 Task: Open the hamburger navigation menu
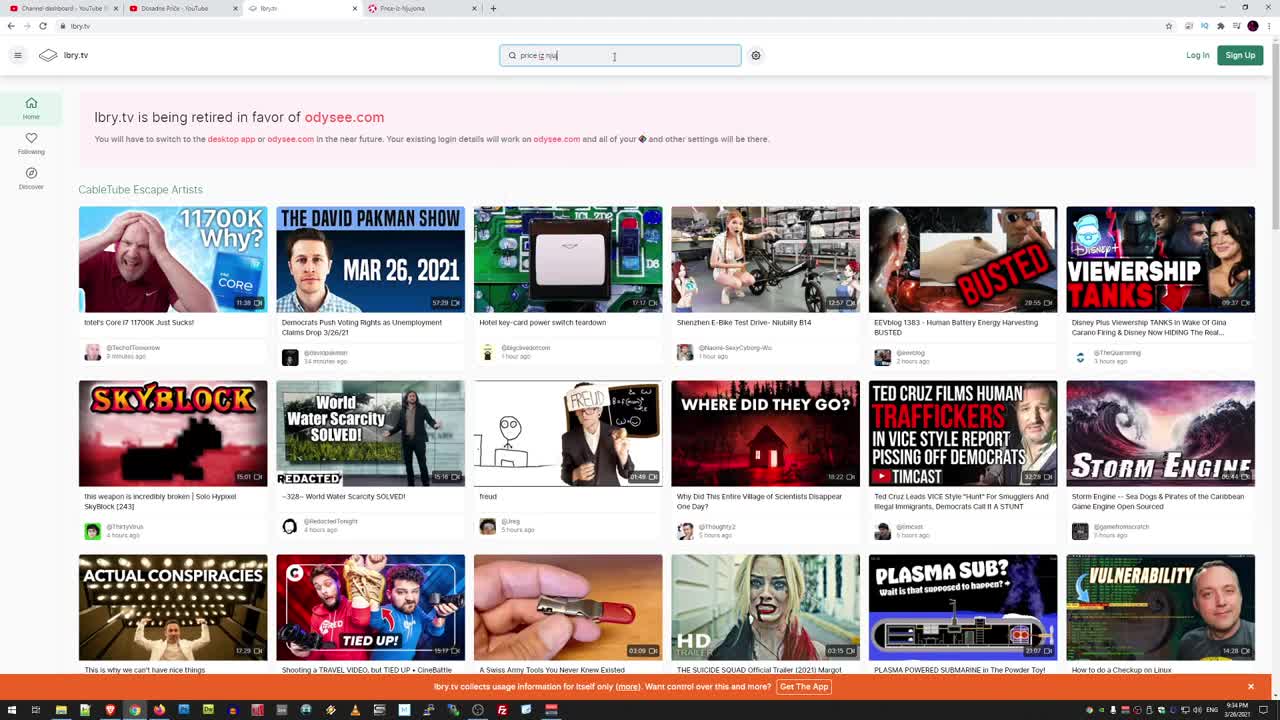click(17, 55)
